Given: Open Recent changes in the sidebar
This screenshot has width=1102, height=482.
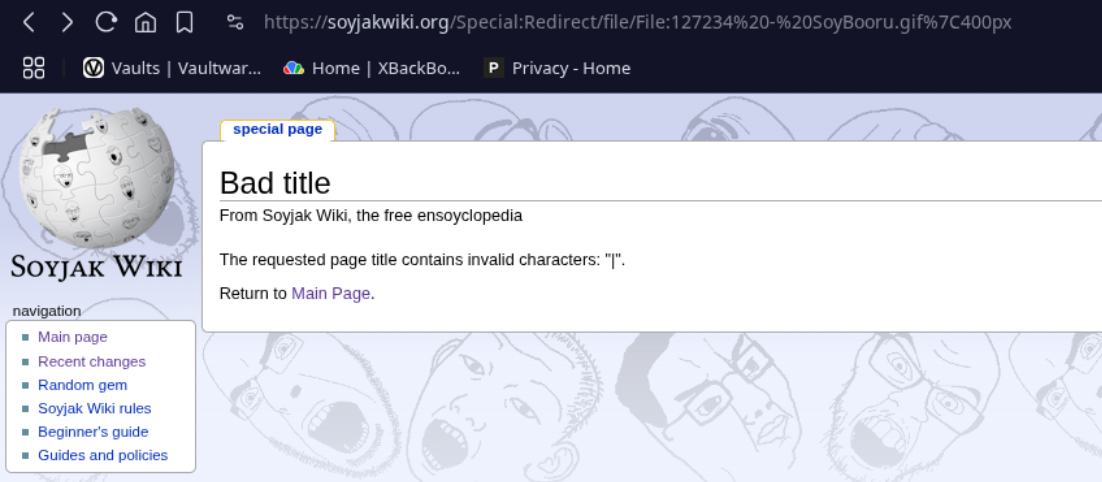Looking at the screenshot, I should tap(91, 361).
